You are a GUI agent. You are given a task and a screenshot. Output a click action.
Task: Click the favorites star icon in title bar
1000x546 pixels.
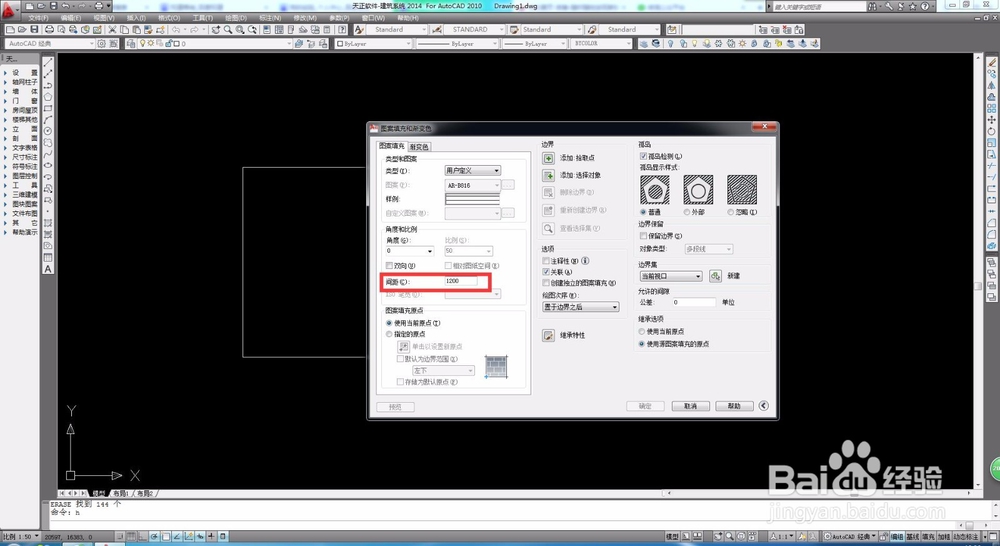(x=913, y=6)
